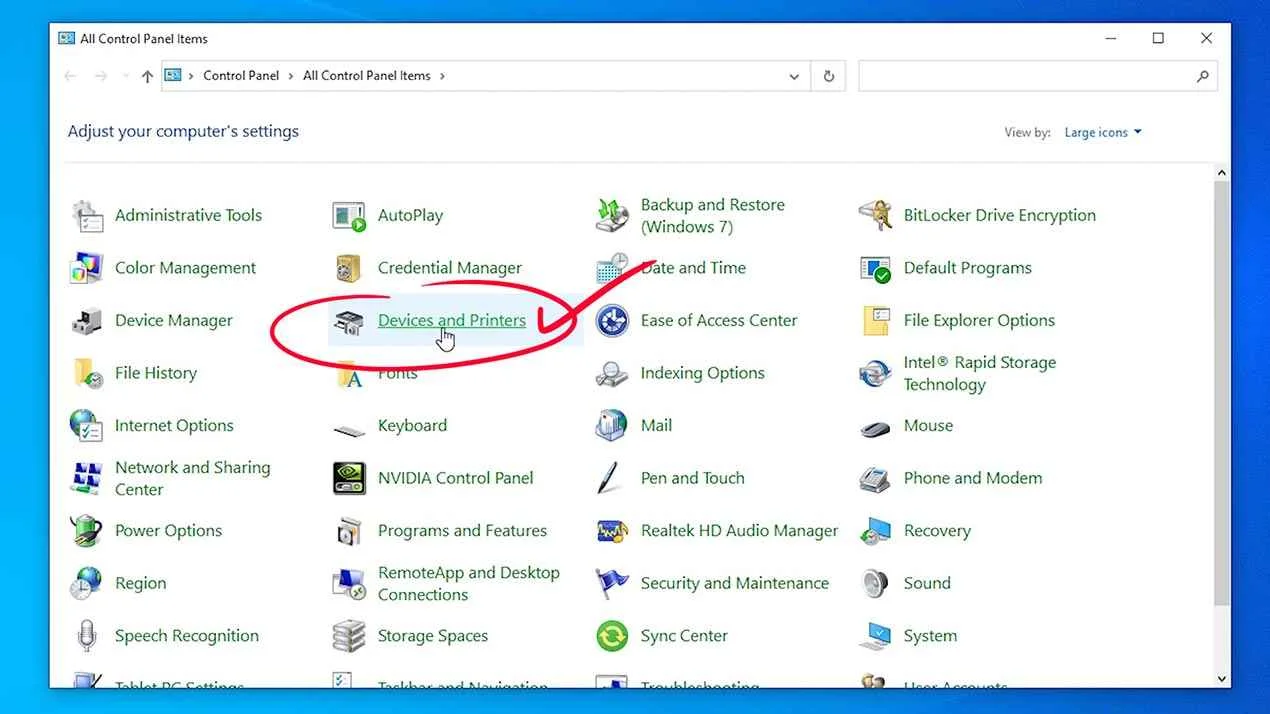Open the Date and Time link
This screenshot has height=714, width=1270.
tap(693, 268)
